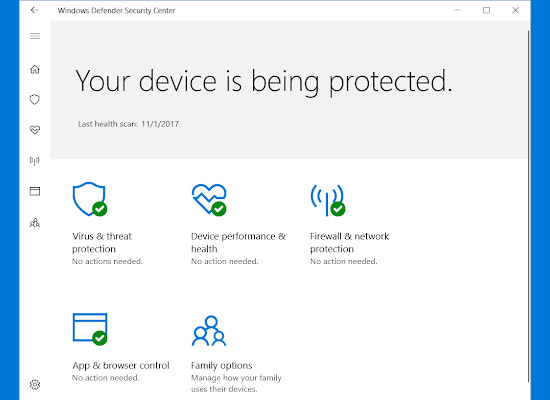Select the sidebar app & browser window icon
Viewport: 550px width, 400px height.
[35, 191]
